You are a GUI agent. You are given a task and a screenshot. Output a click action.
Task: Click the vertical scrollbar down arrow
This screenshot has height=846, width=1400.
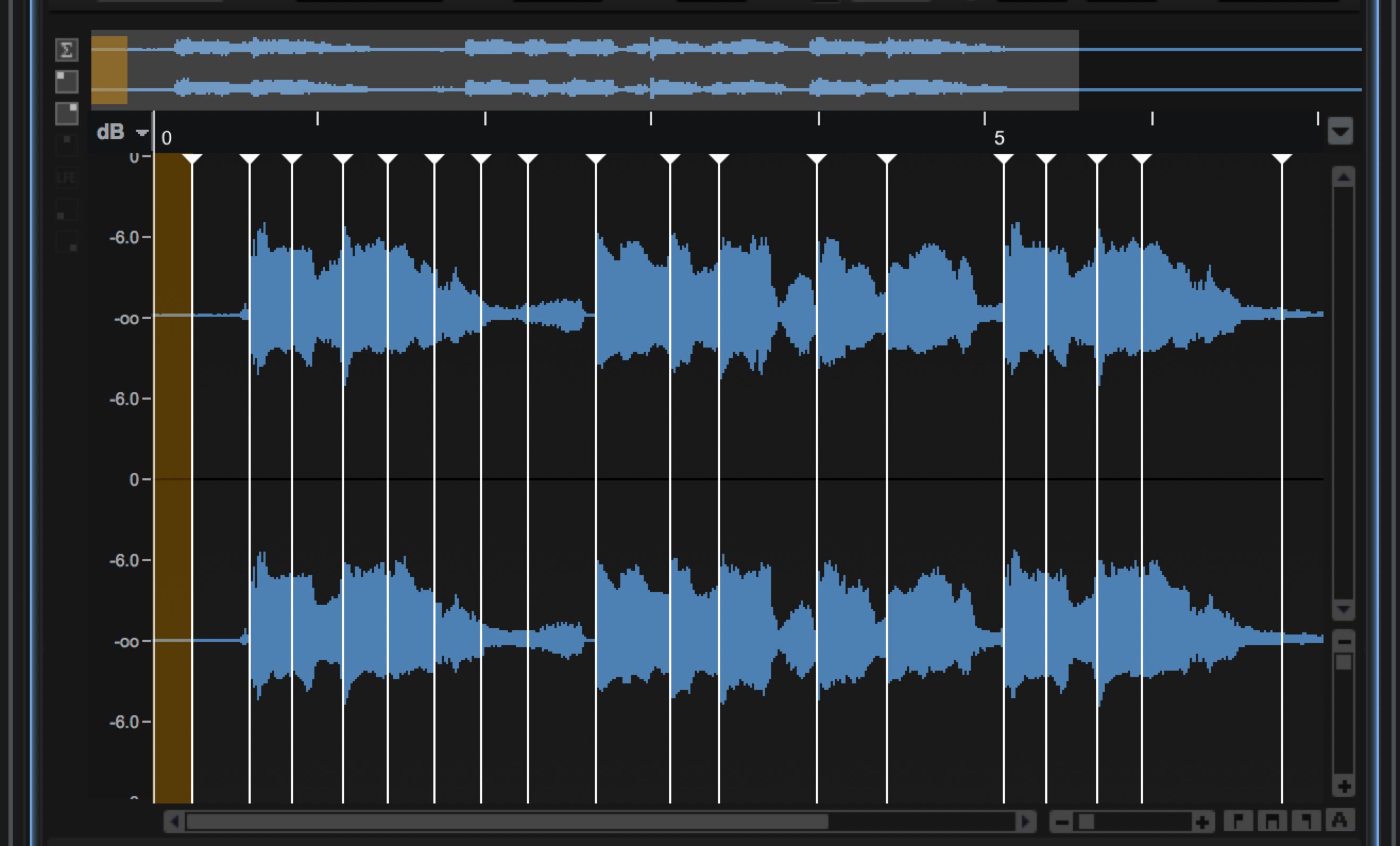pyautogui.click(x=1343, y=610)
